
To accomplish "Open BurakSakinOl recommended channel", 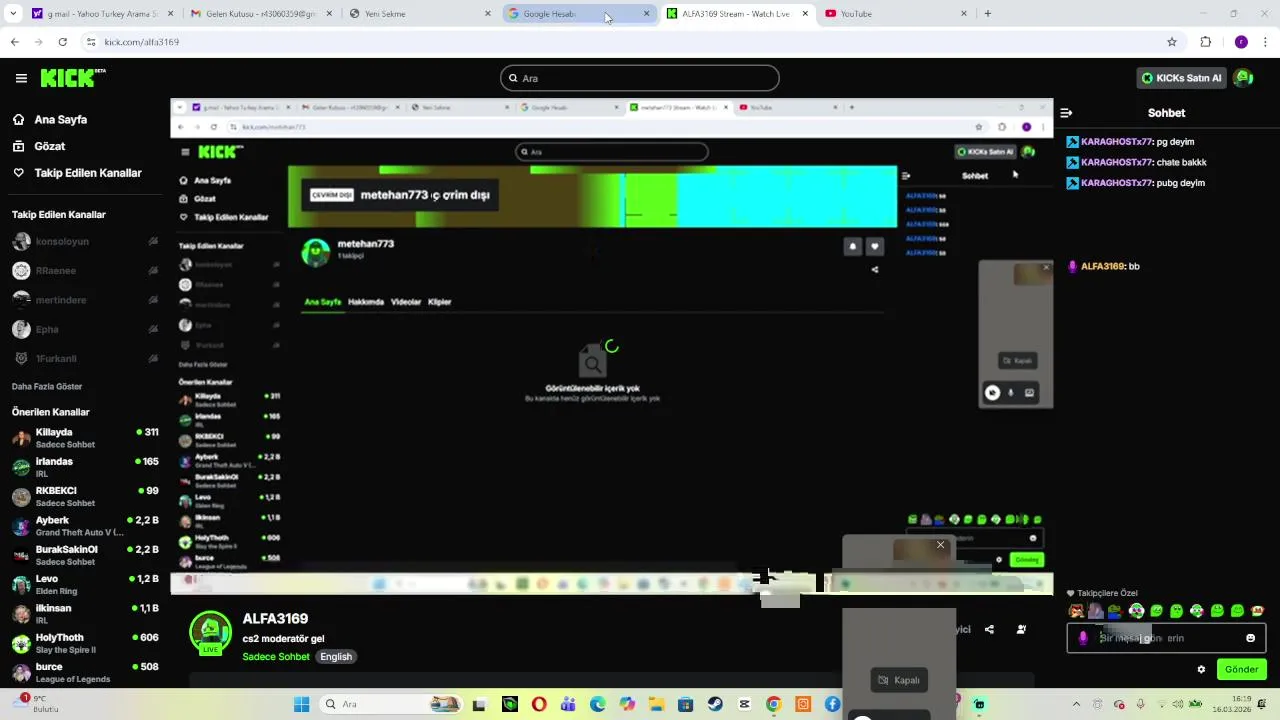I will pos(85,555).
